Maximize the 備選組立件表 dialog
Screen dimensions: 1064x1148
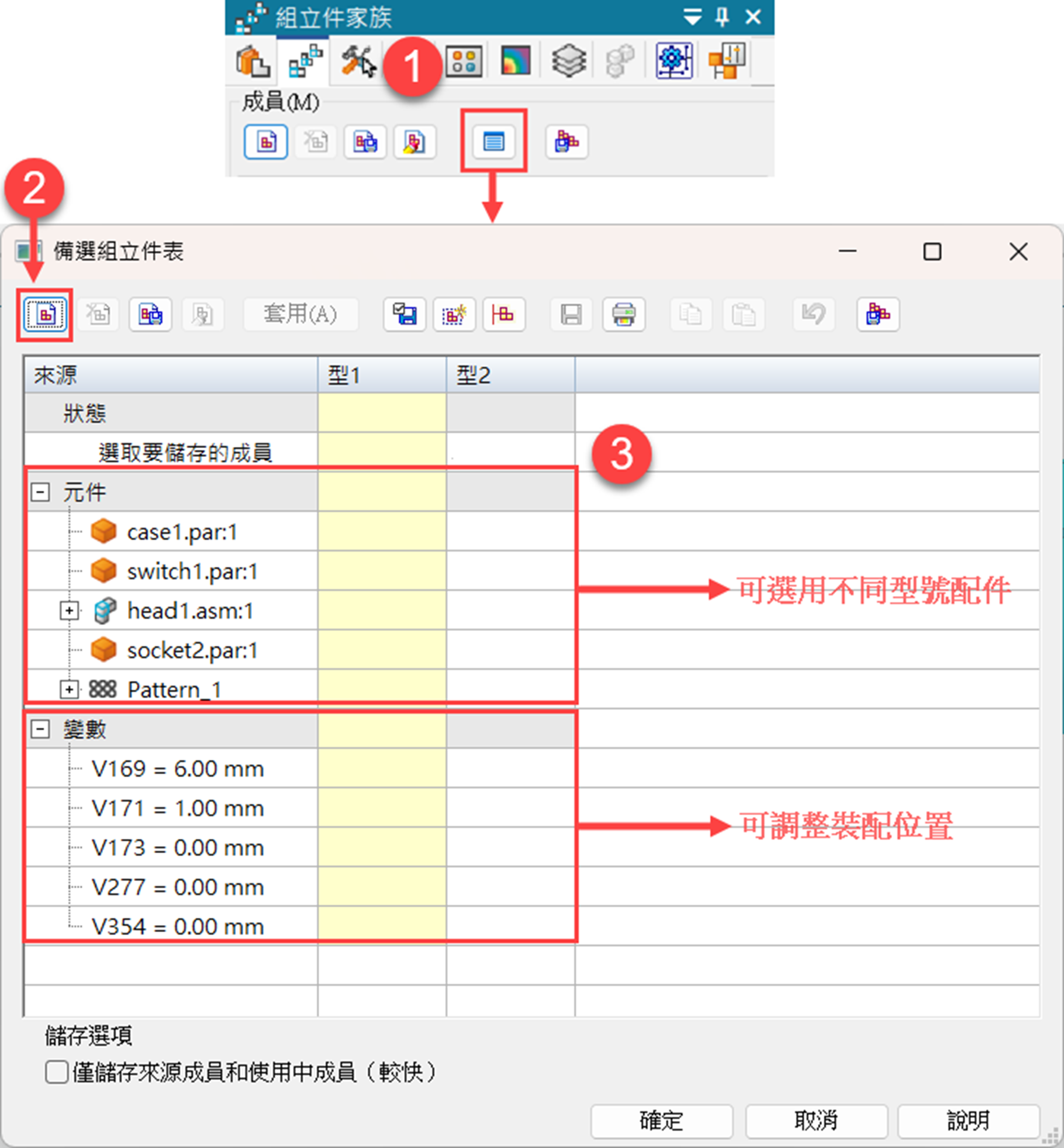[x=932, y=251]
